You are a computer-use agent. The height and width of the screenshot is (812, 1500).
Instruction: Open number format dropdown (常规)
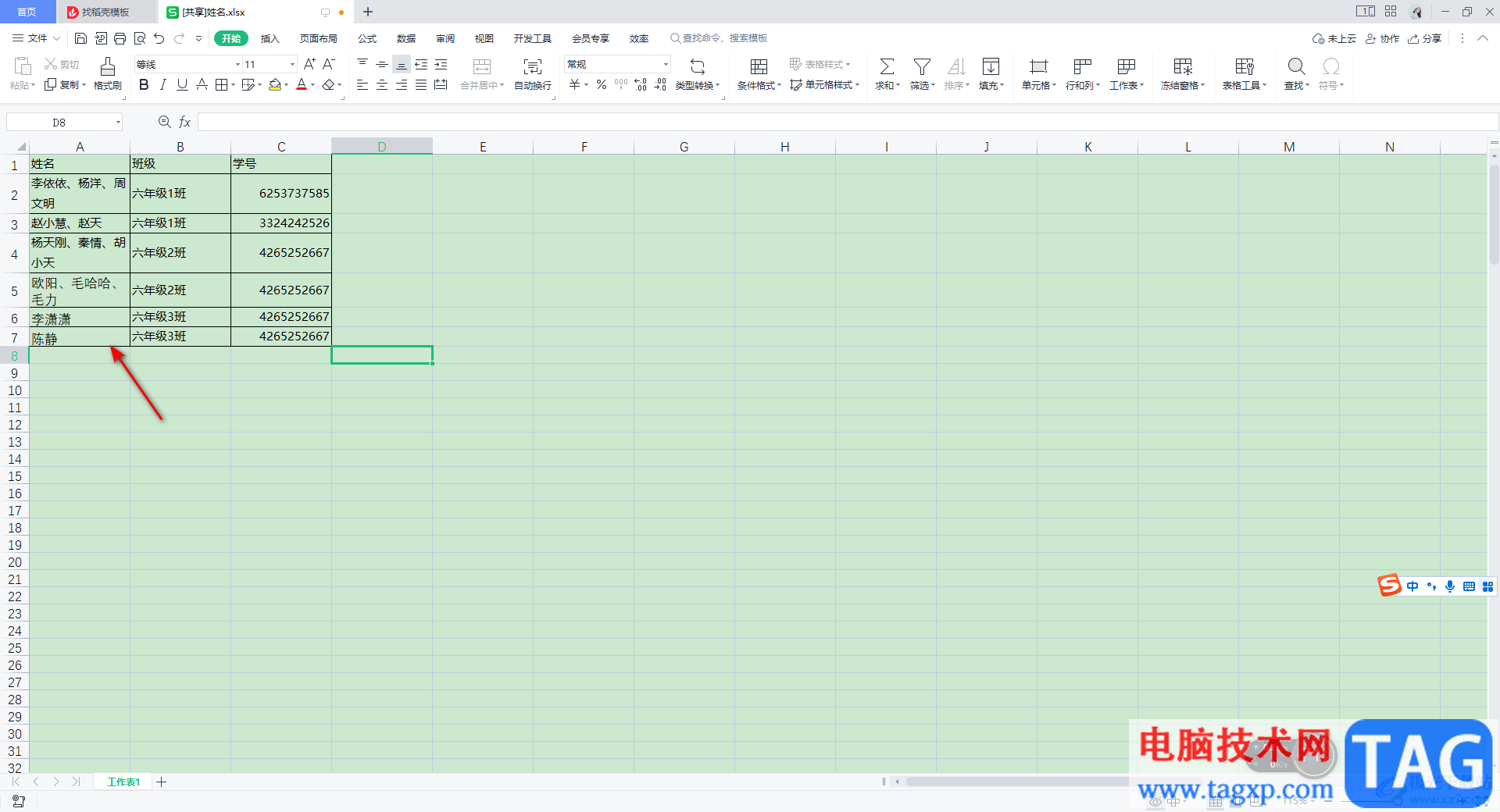click(666, 64)
